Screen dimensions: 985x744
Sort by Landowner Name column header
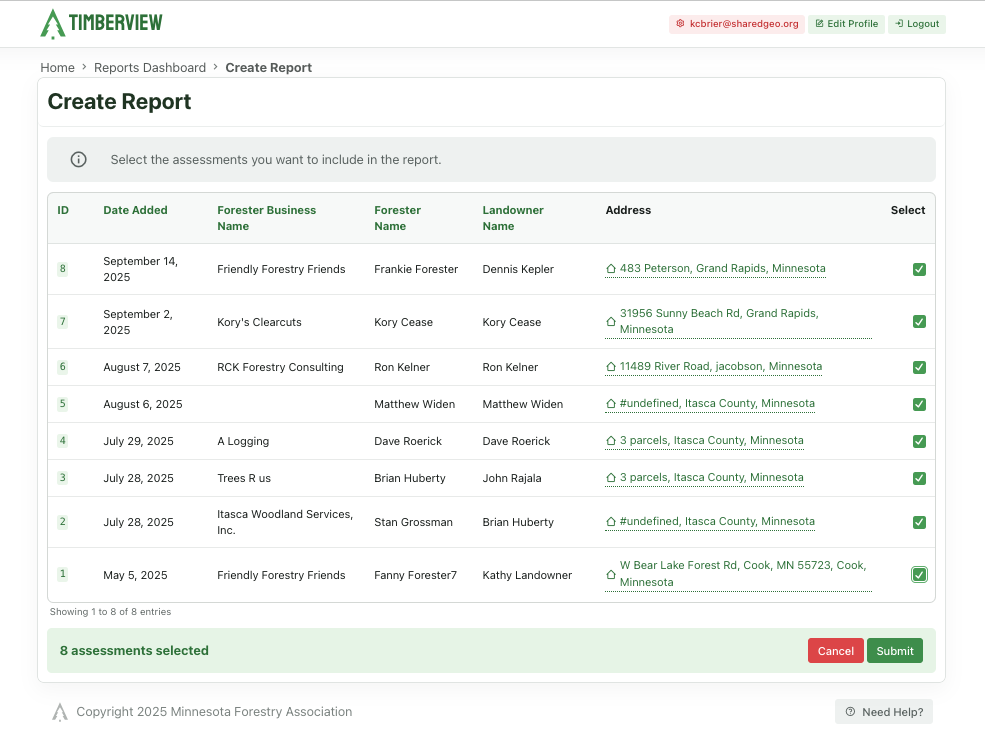pyautogui.click(x=513, y=218)
